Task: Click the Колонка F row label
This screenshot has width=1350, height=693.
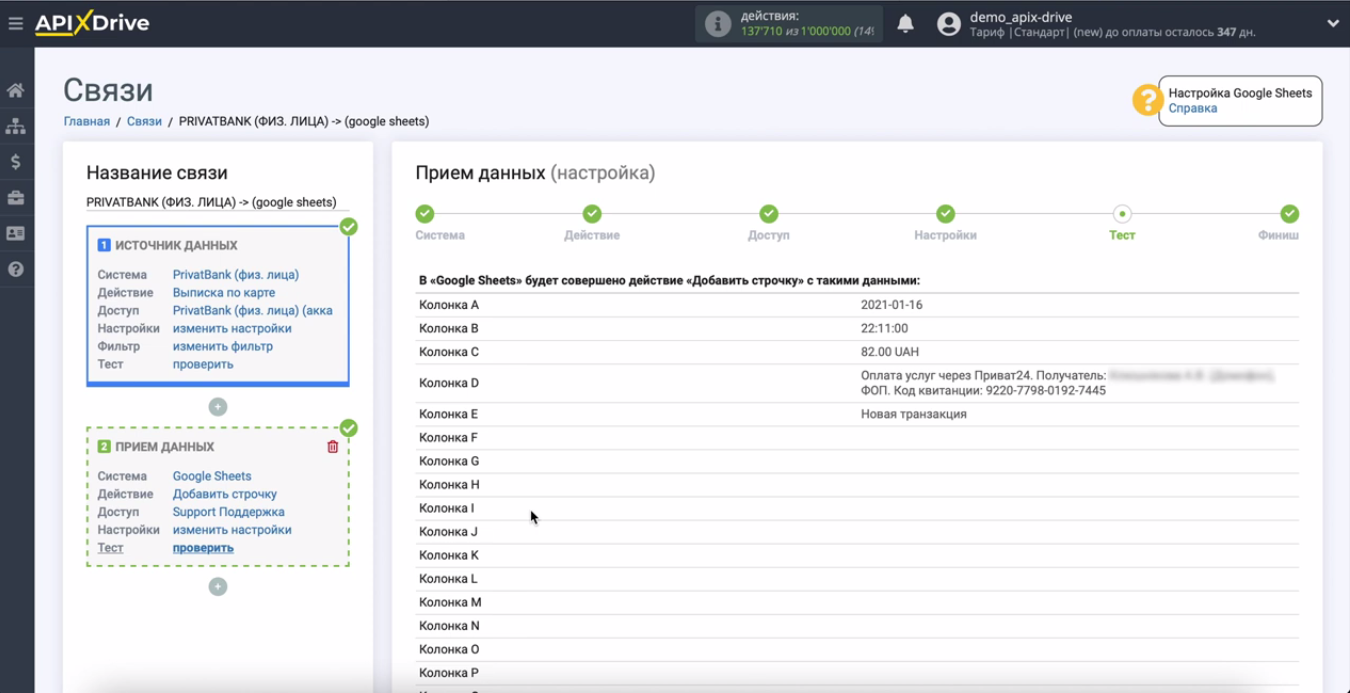Action: [x=449, y=438]
